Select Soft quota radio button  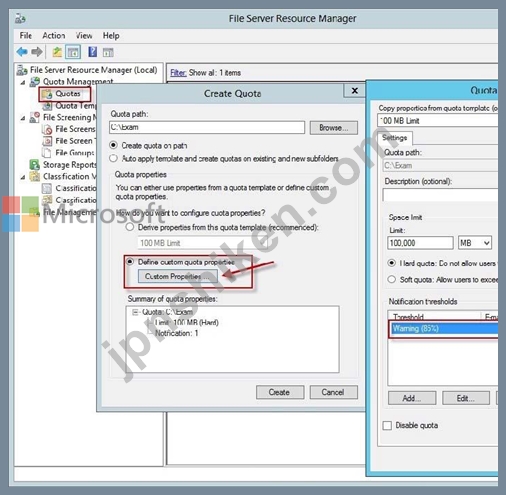pos(392,279)
